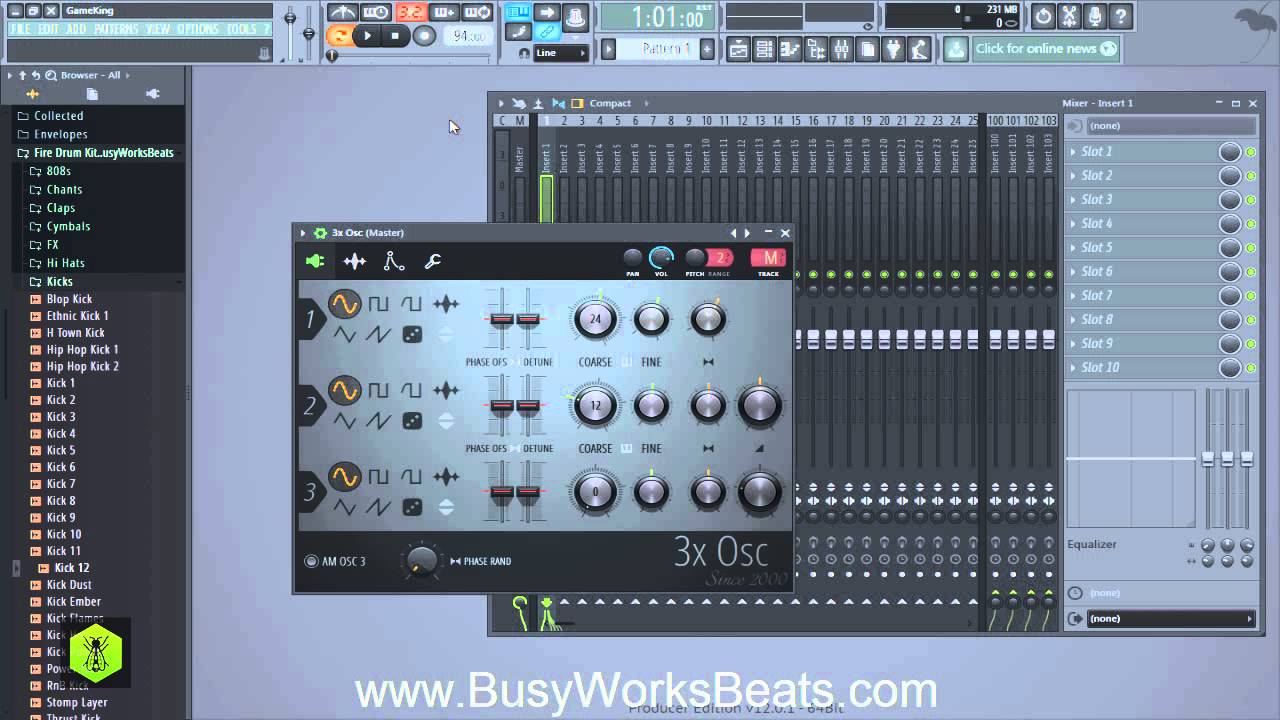
Task: Click the red M Track button
Action: tap(768, 258)
